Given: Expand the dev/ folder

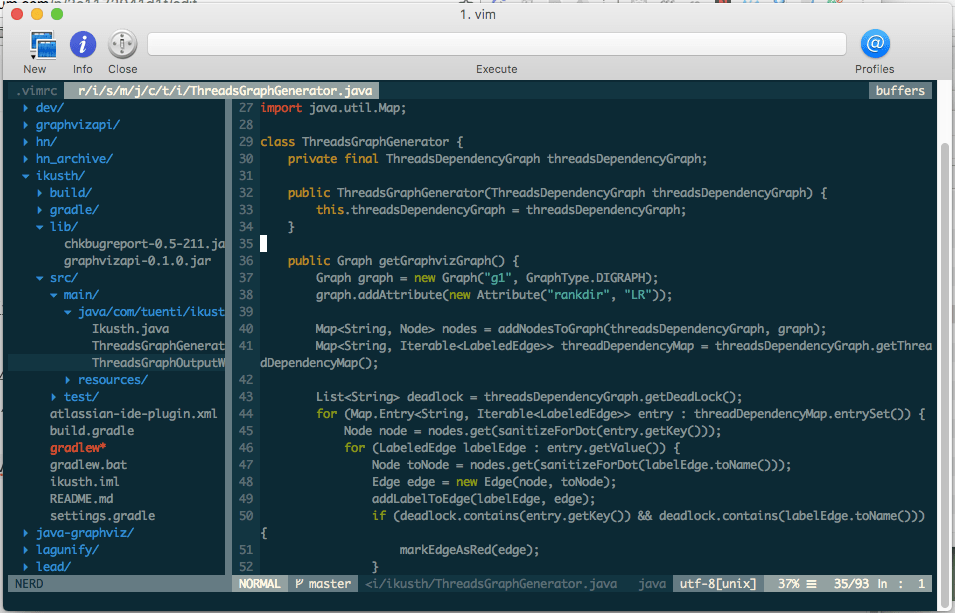Looking at the screenshot, I should (x=49, y=108).
